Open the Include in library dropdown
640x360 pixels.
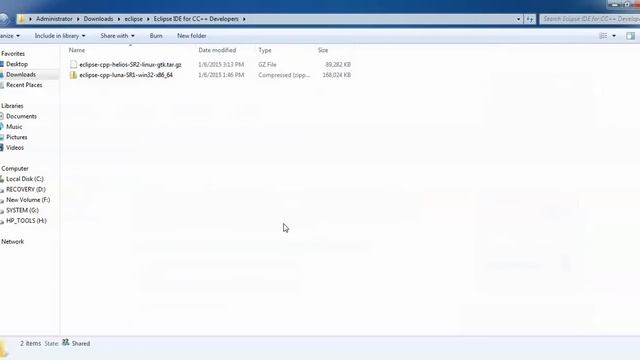point(60,36)
